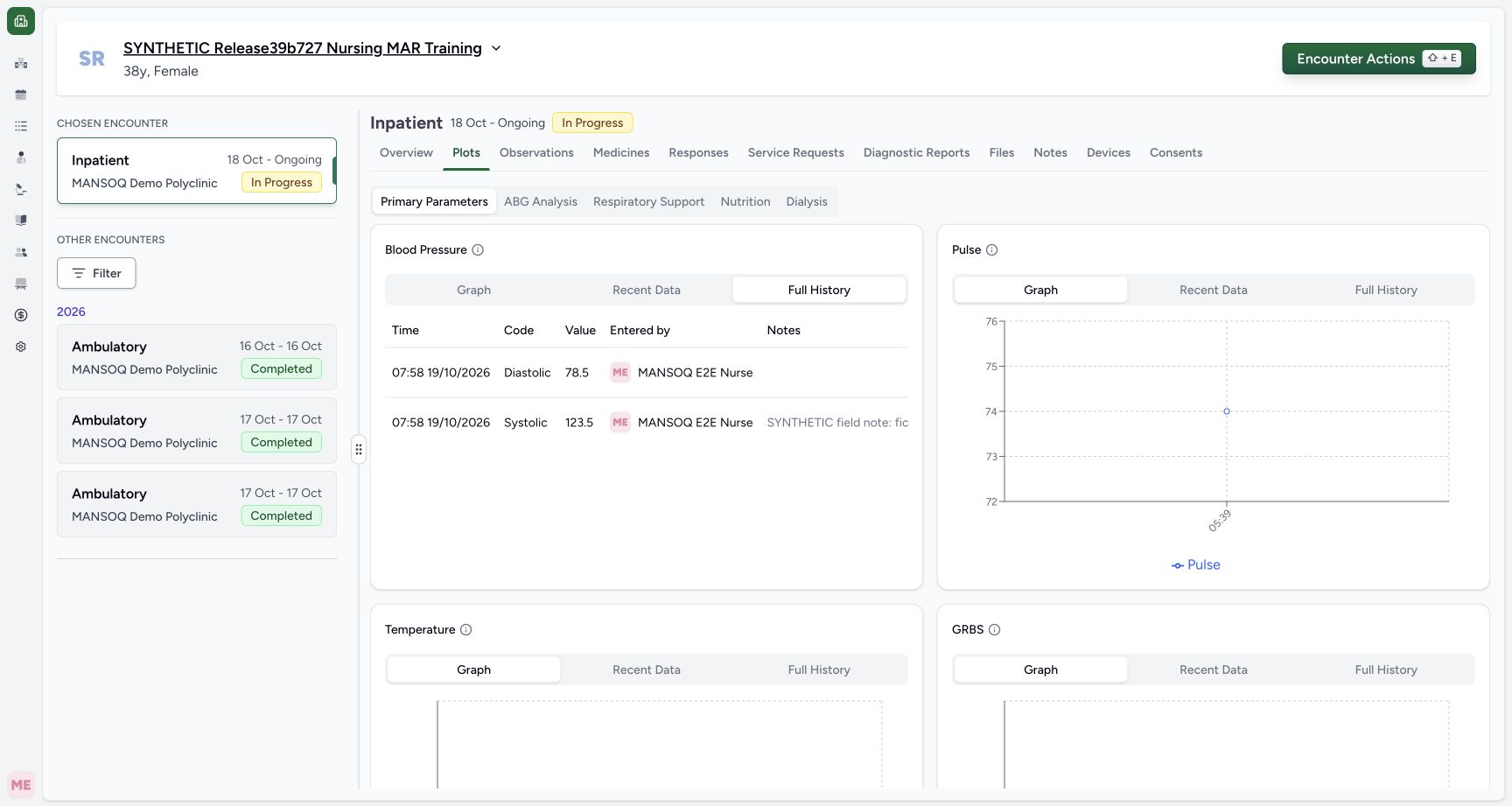Open the dollar billing icon in the sidebar
The height and width of the screenshot is (806, 1512).
(21, 315)
